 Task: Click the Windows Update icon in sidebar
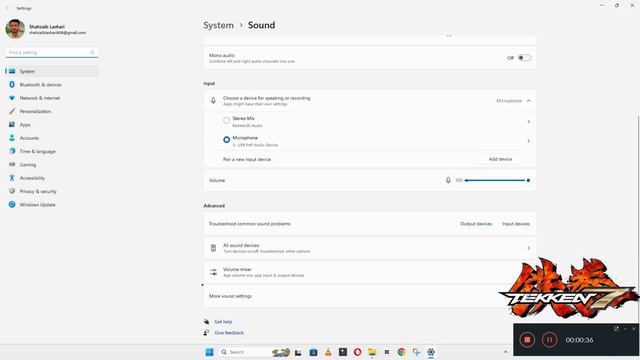click(12, 204)
